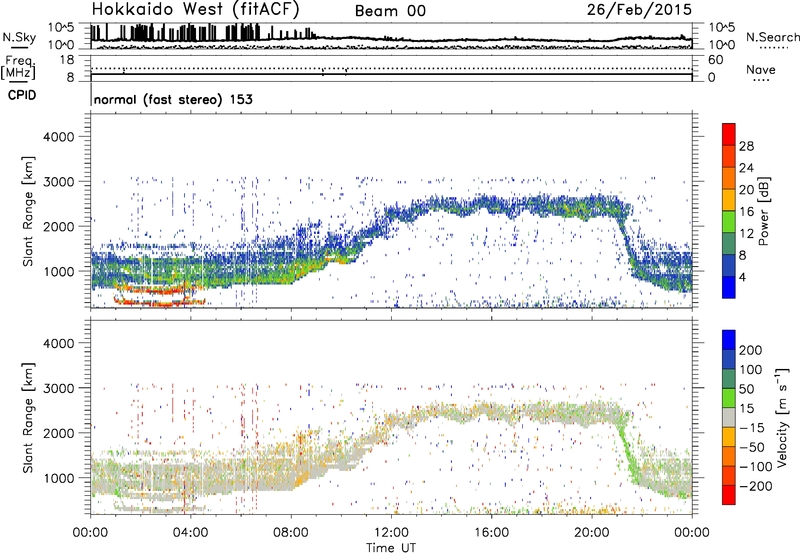The width and height of the screenshot is (800, 554).
Task: Pick the red bottom Velocity segment below -200
Action: (x=729, y=495)
